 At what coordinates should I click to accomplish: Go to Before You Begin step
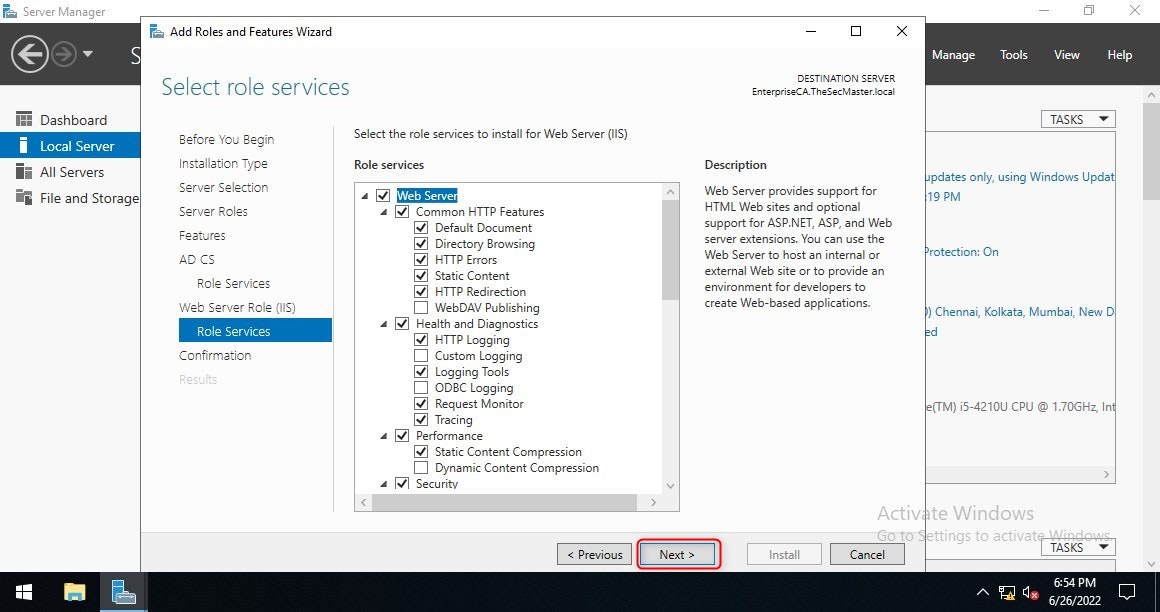point(226,139)
